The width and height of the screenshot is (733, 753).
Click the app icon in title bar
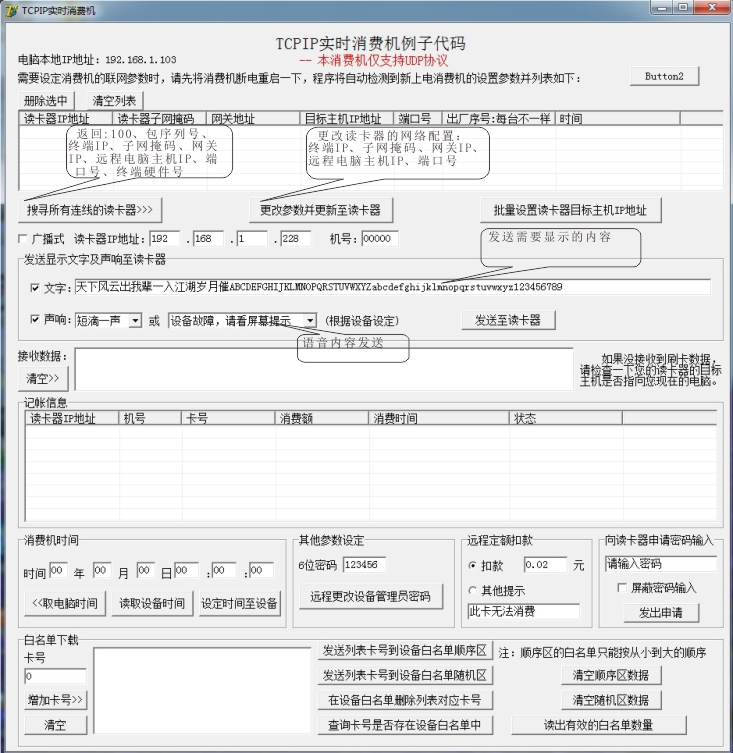[12, 10]
